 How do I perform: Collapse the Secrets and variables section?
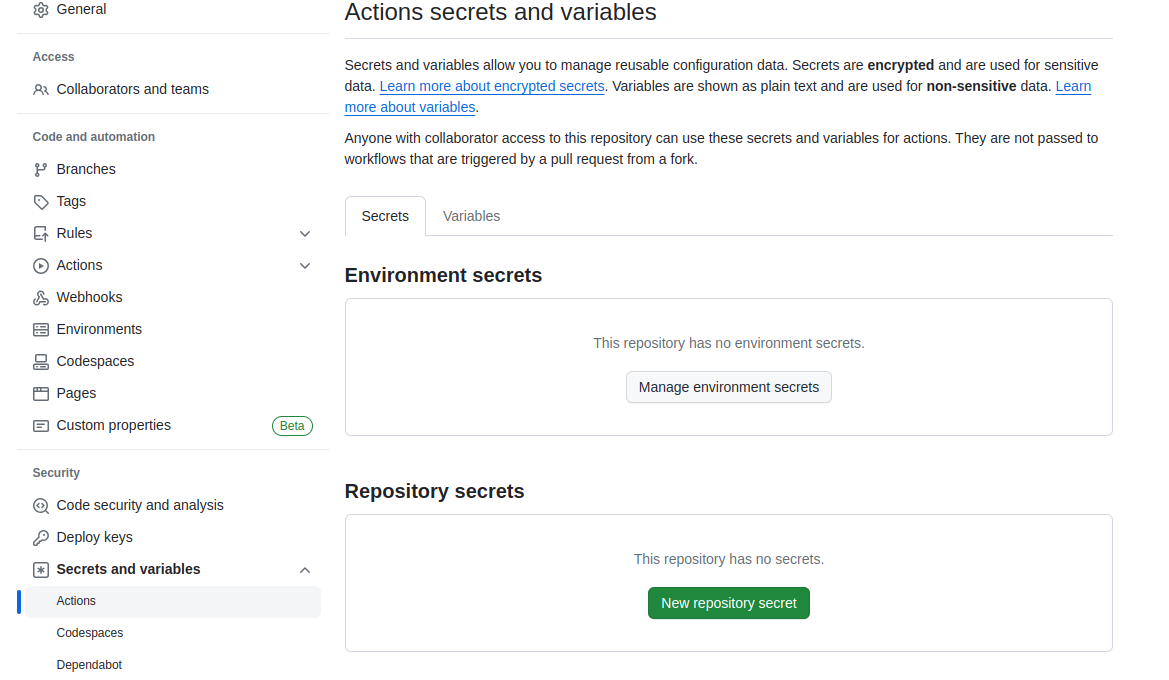305,570
